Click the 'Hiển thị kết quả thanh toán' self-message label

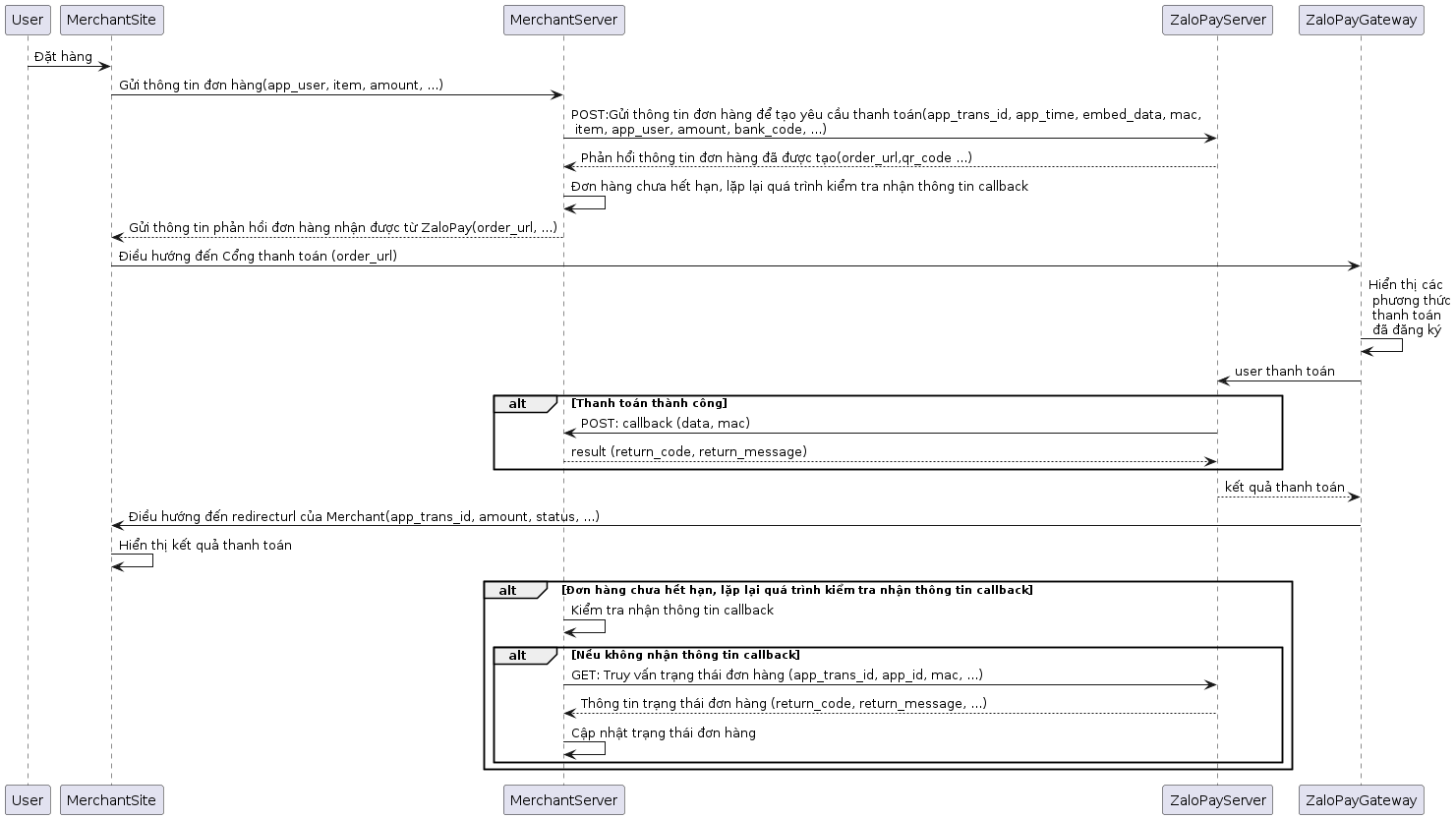point(204,545)
